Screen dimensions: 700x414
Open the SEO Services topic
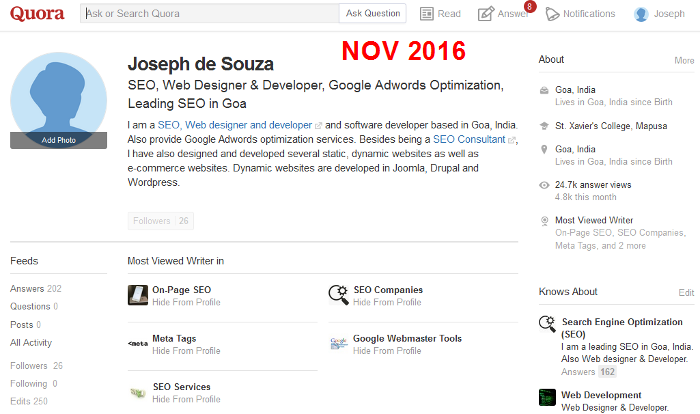181,387
